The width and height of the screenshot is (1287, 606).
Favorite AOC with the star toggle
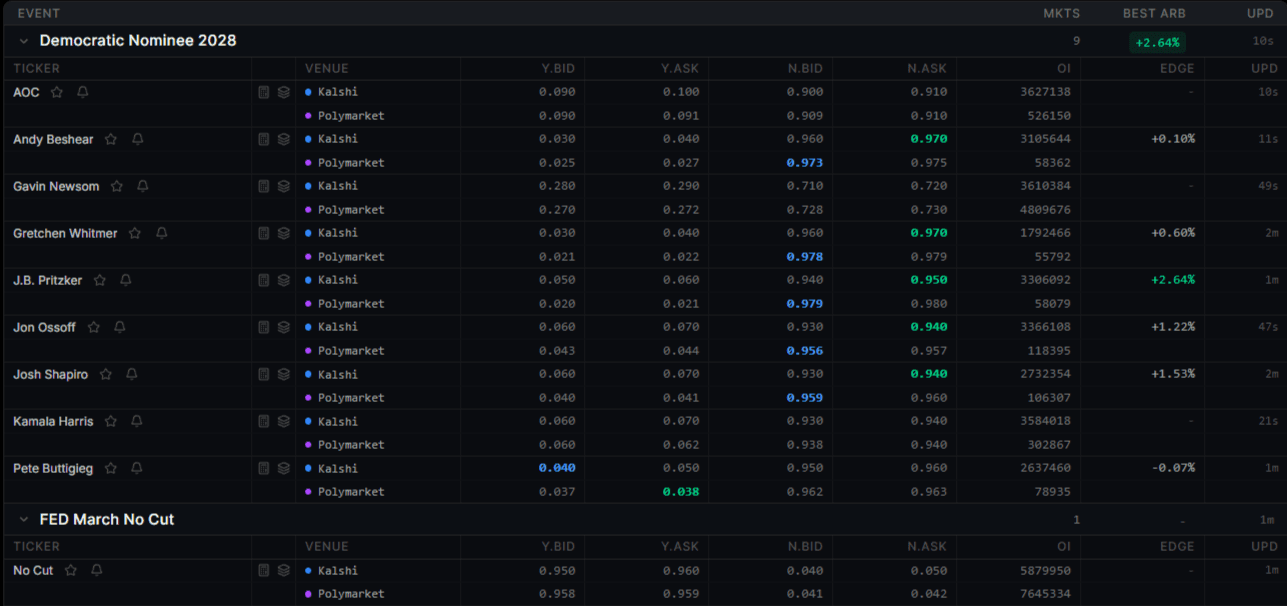[x=57, y=92]
